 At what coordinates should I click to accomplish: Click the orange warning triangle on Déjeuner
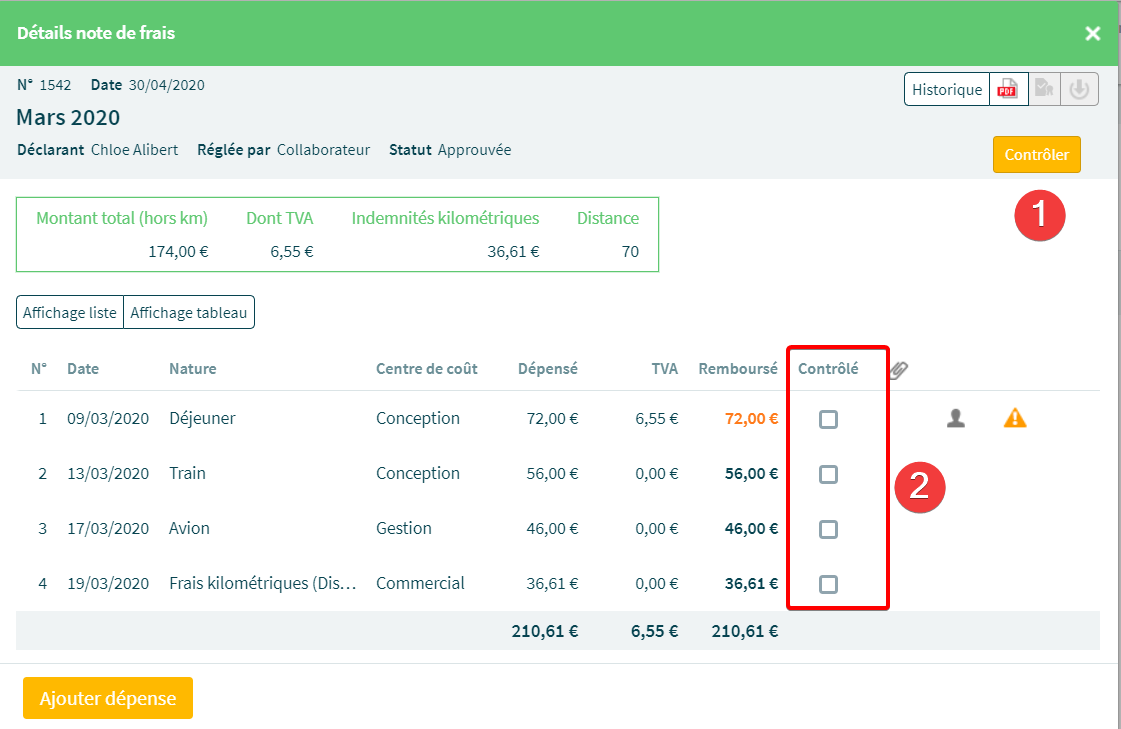1015,419
